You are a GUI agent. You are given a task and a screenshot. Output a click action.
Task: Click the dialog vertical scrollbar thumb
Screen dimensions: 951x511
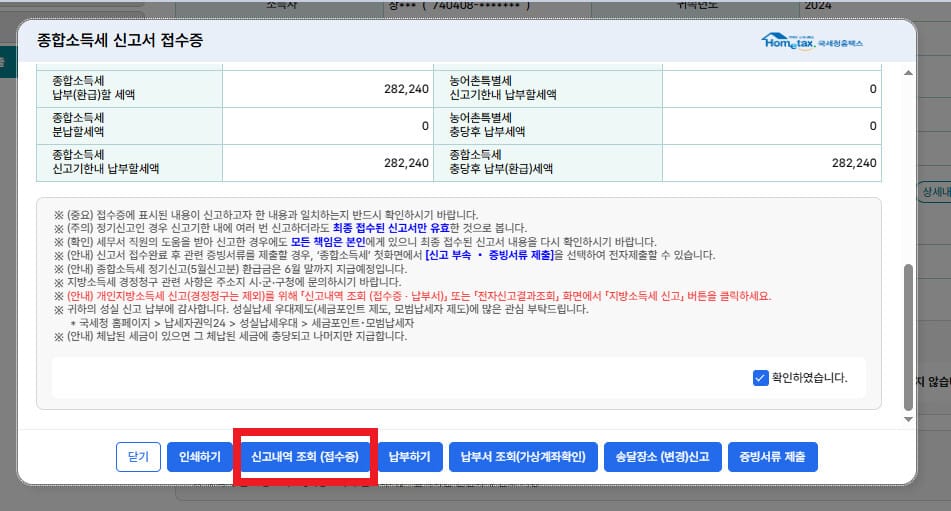[908, 337]
